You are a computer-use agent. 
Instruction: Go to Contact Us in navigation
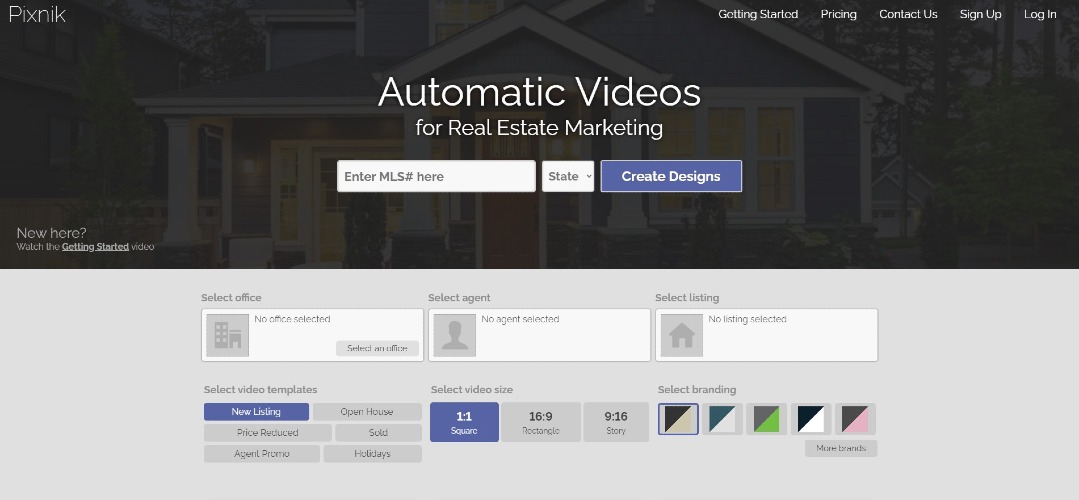pos(908,14)
